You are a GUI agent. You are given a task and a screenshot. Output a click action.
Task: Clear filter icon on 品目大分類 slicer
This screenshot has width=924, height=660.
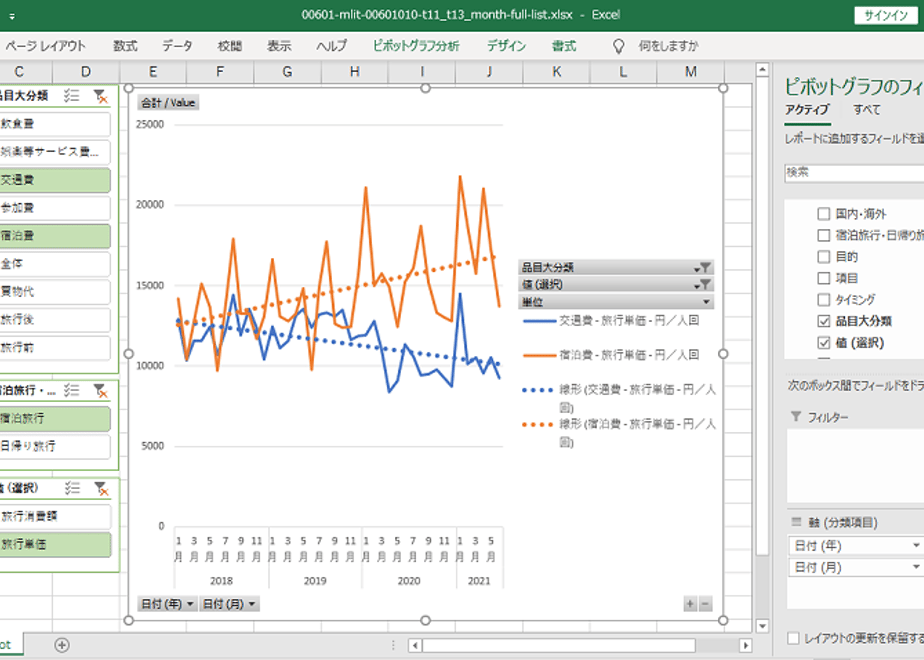[100, 96]
